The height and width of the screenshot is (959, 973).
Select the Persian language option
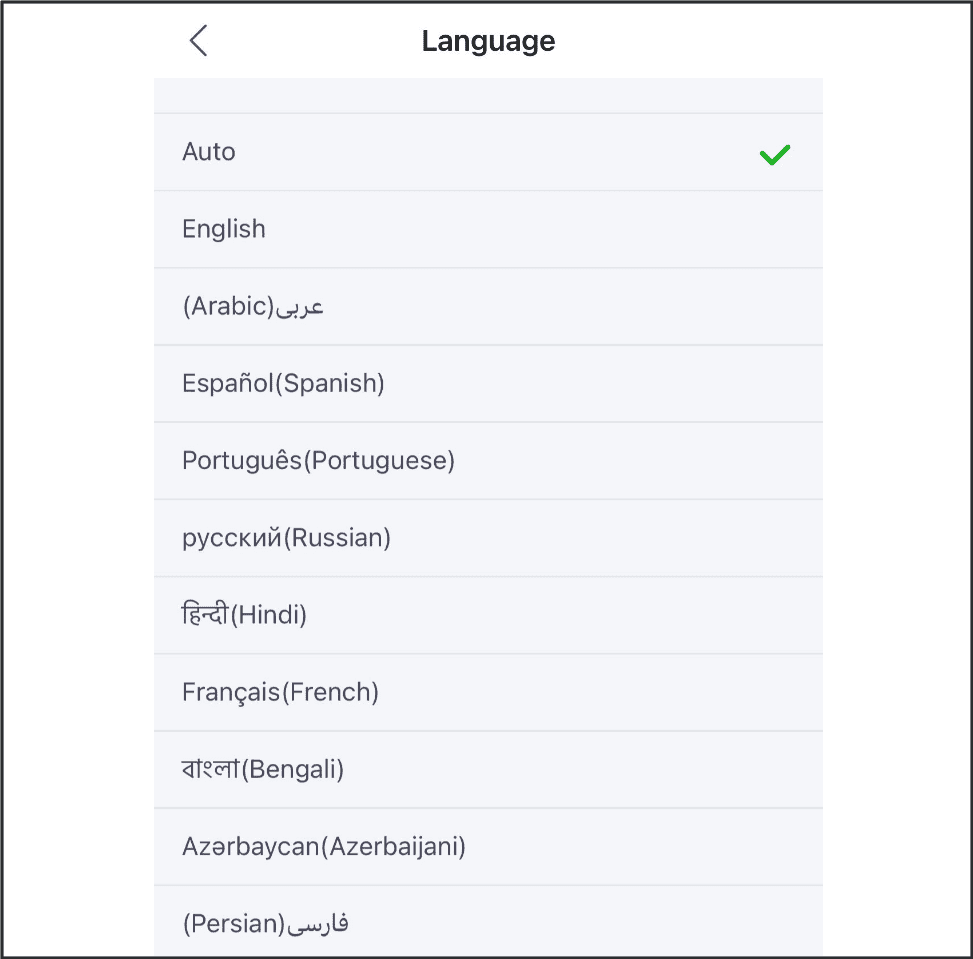coord(488,922)
